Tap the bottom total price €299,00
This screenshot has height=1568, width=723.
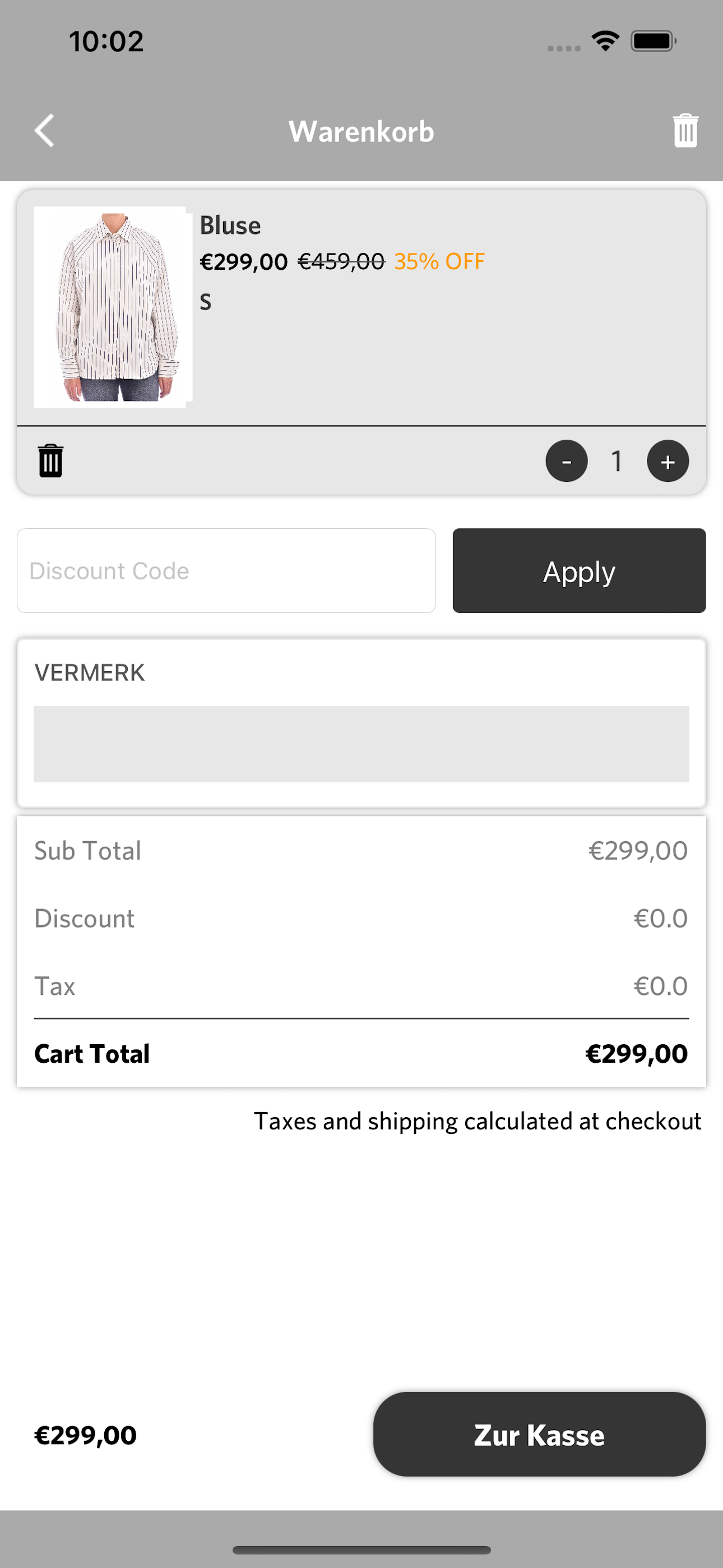[x=85, y=1435]
